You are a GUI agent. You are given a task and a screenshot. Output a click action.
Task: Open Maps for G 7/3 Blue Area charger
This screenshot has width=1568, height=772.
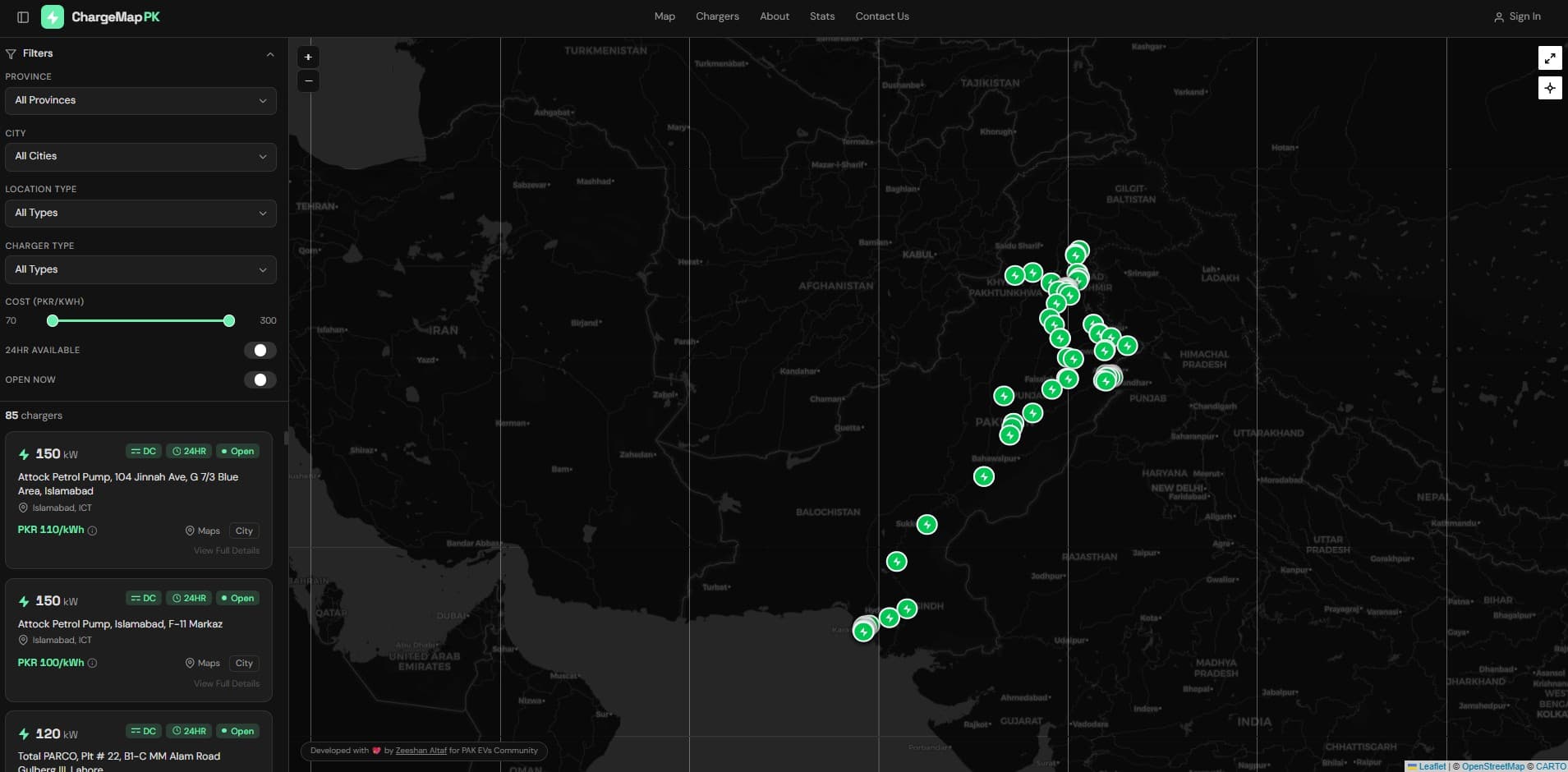203,531
